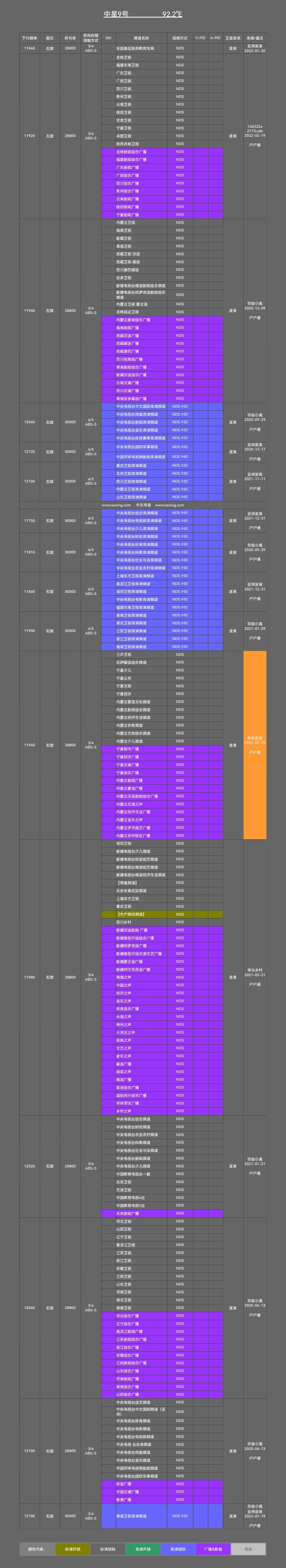The image size is (286, 1568).
Task: Select the 11960 frequency cell
Action: pos(29,310)
